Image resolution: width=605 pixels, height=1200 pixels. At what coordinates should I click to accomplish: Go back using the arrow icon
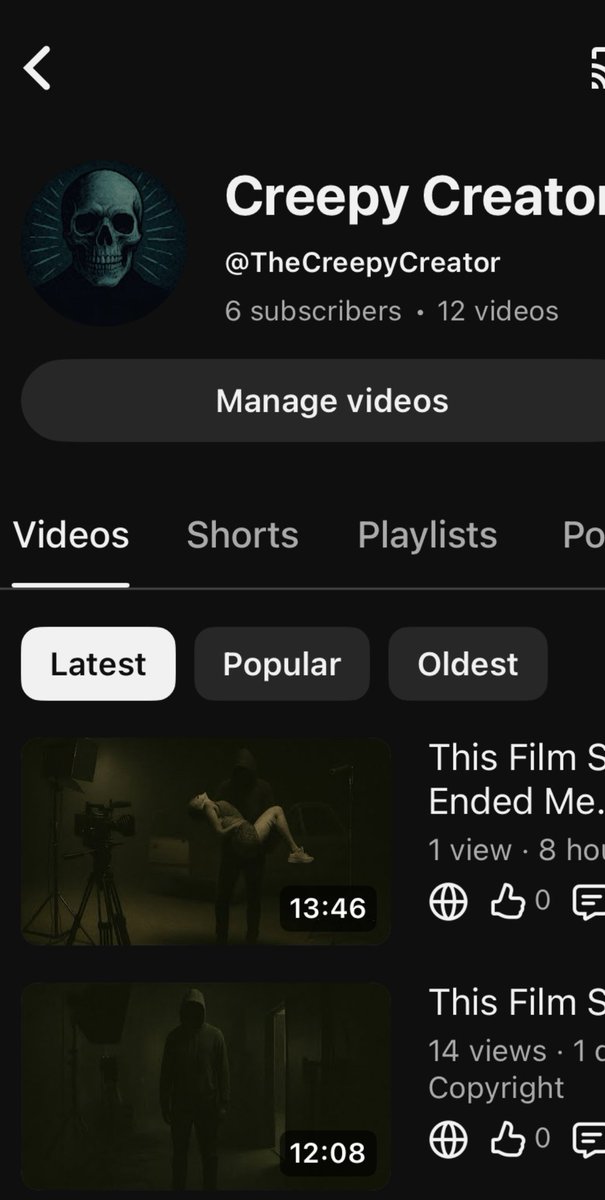pos(37,69)
